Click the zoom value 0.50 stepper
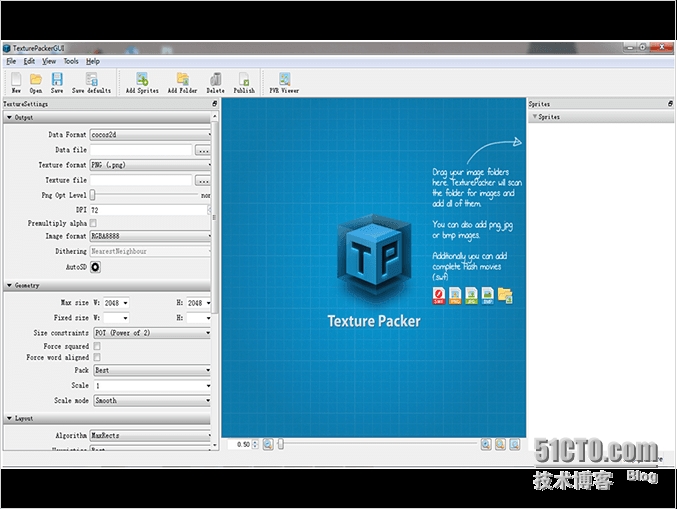Viewport: 677px width, 509px height. click(255, 444)
